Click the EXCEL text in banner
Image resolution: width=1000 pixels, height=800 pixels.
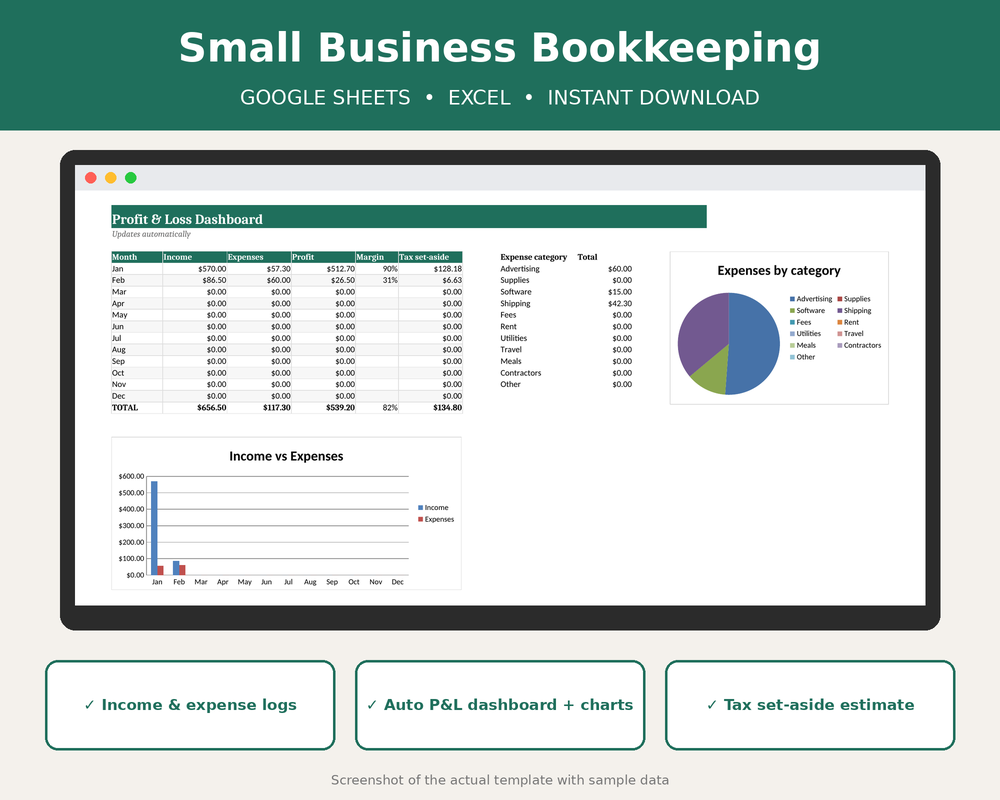tap(479, 98)
